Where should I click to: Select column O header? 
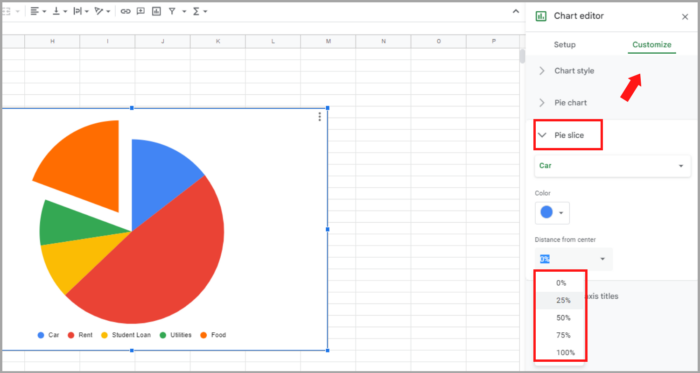coord(438,41)
